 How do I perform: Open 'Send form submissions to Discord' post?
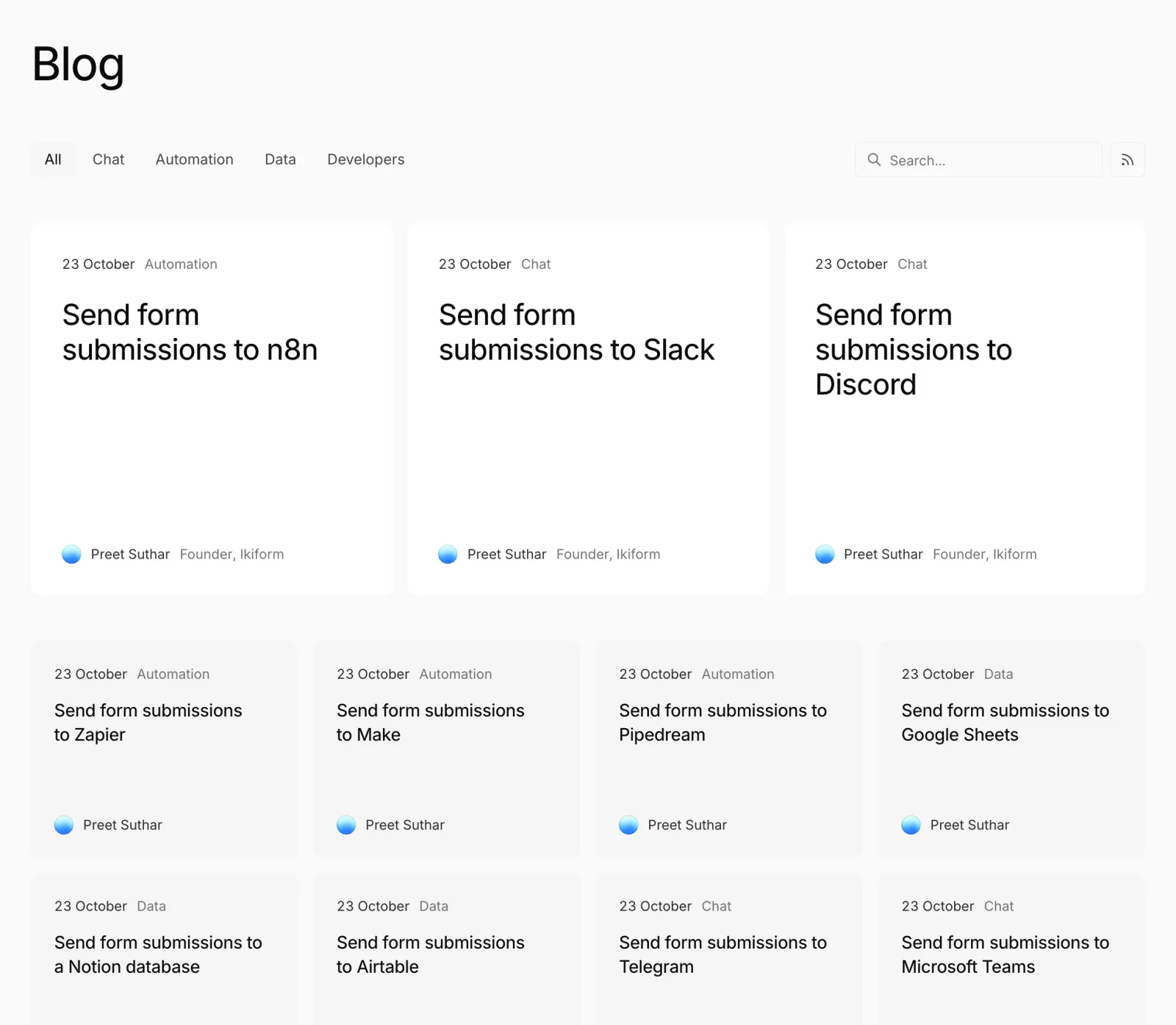[914, 350]
